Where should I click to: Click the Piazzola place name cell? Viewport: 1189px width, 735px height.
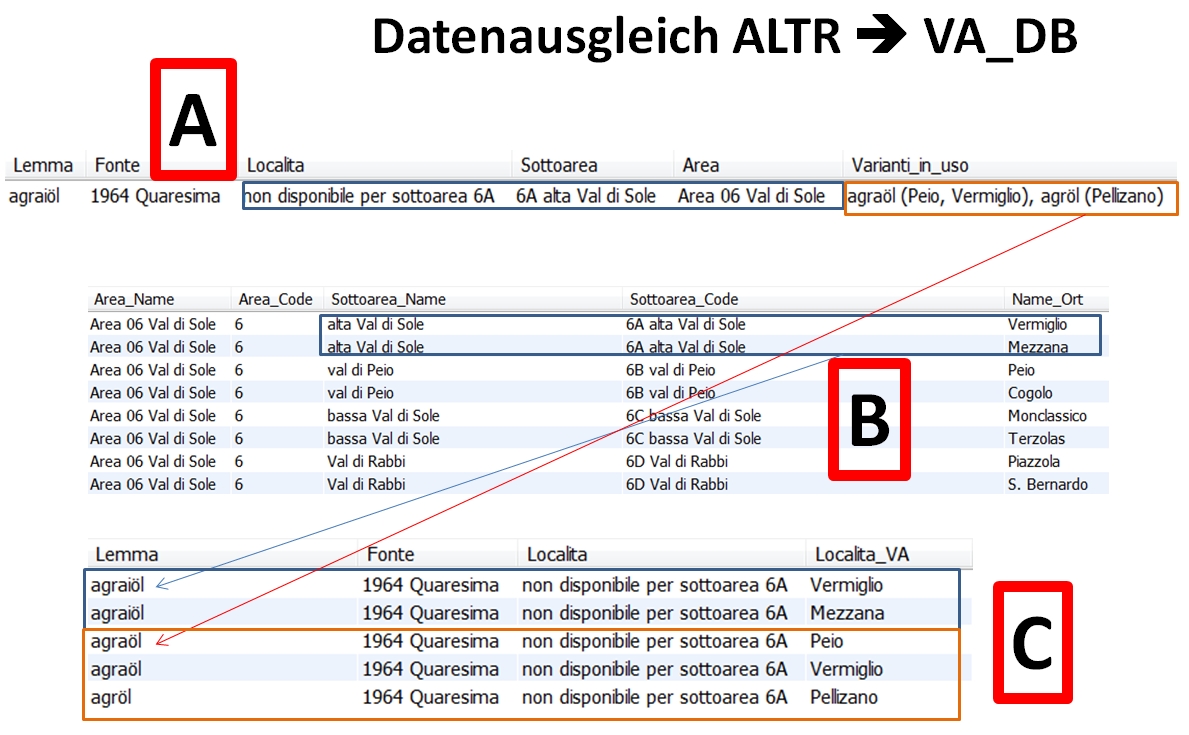(x=1034, y=462)
